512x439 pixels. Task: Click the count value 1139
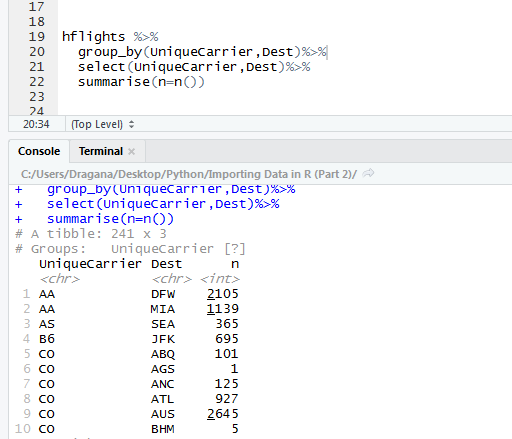[223, 309]
